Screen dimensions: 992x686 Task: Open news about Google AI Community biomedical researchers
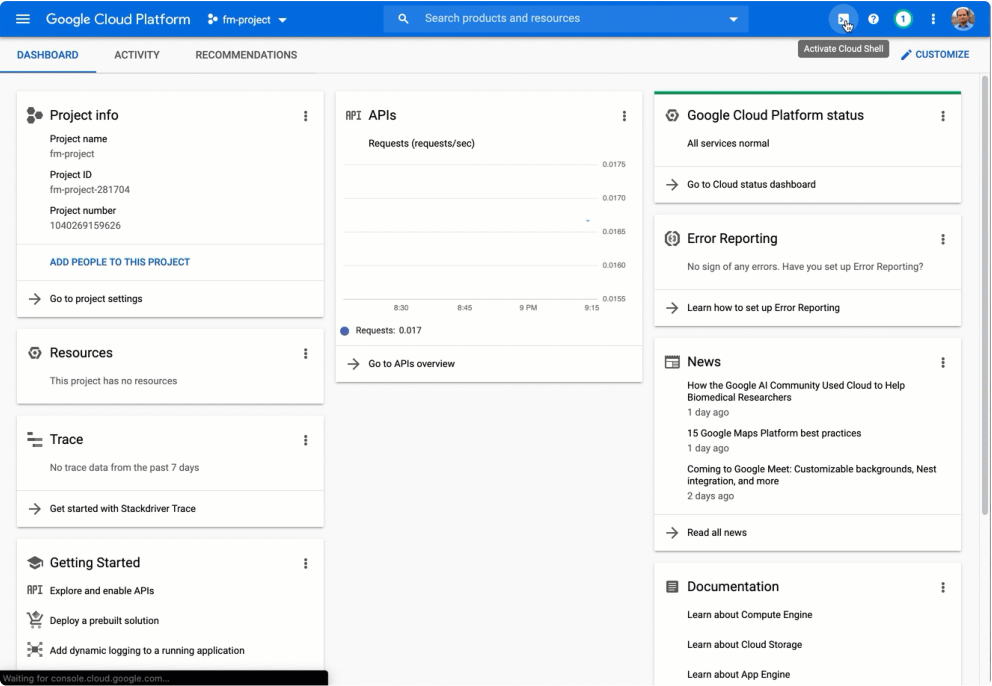(796, 391)
